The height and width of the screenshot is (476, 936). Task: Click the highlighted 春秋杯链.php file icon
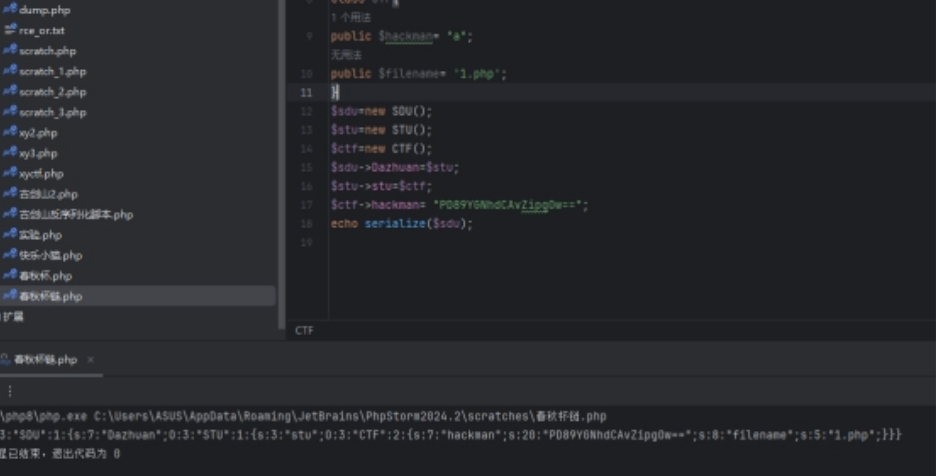(x=10, y=296)
